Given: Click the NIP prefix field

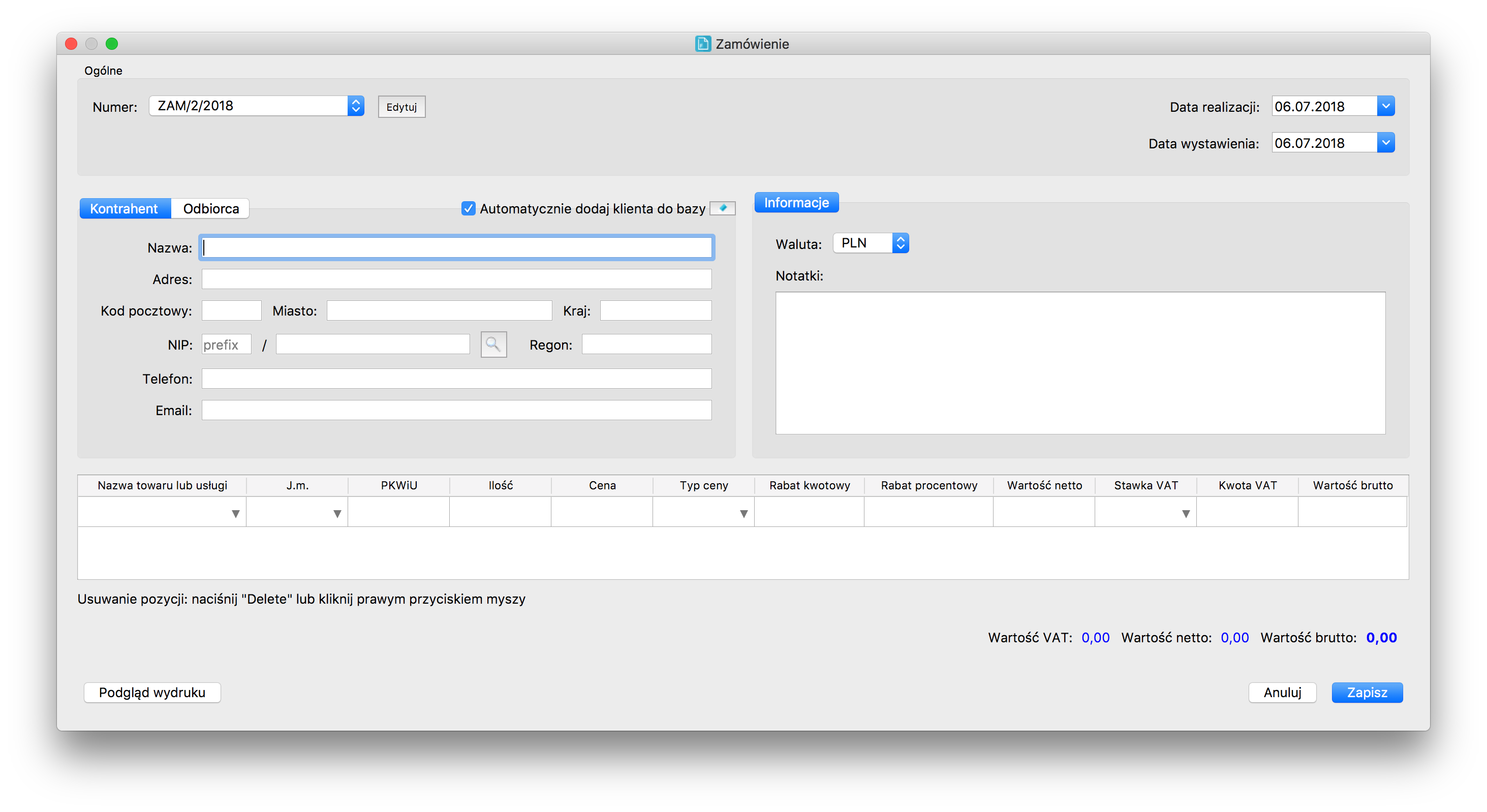Looking at the screenshot, I should (226, 345).
